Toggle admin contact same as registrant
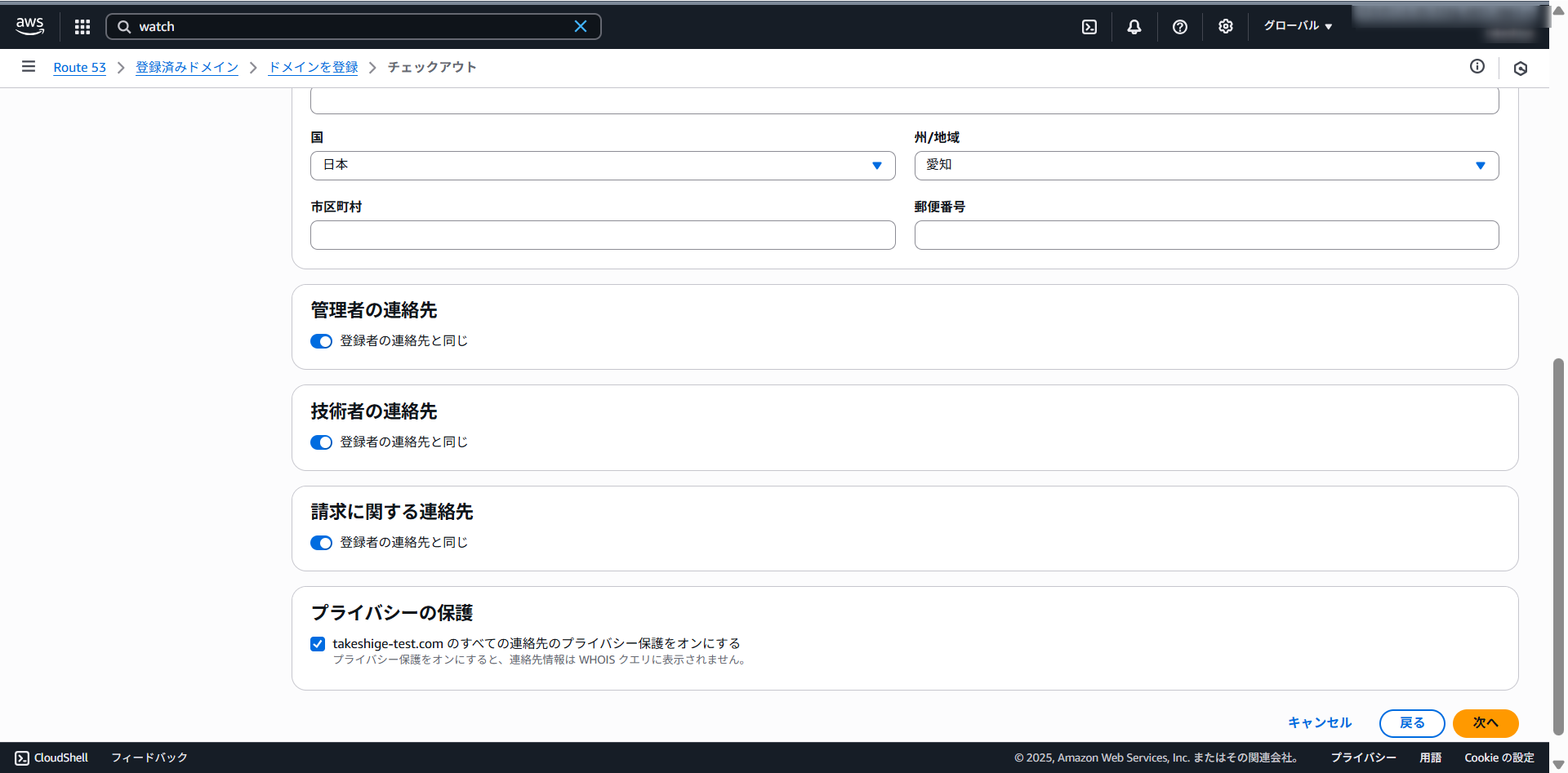The height and width of the screenshot is (773, 1568). (x=321, y=341)
